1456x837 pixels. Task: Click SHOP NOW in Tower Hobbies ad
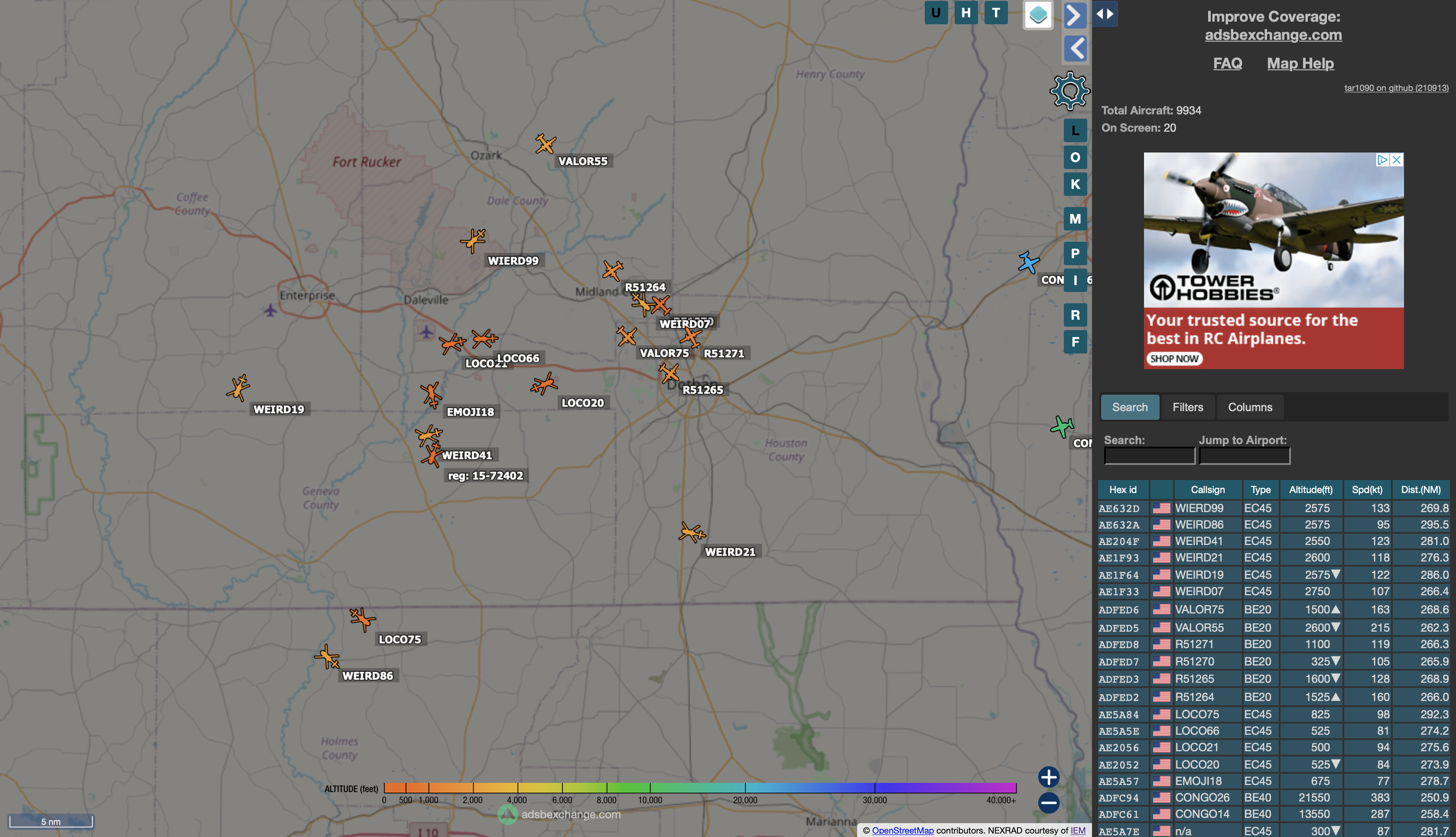(1174, 359)
